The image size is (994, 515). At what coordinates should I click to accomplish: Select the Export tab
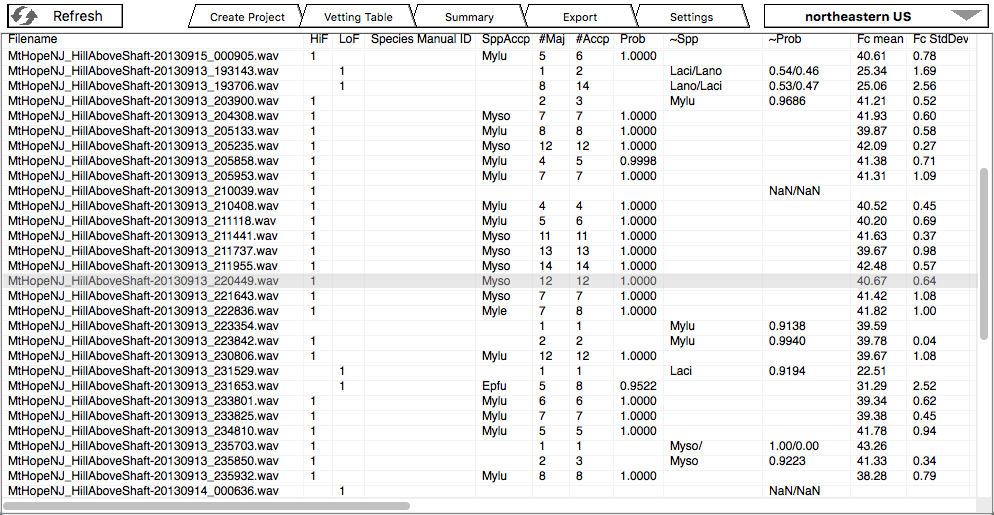point(580,17)
